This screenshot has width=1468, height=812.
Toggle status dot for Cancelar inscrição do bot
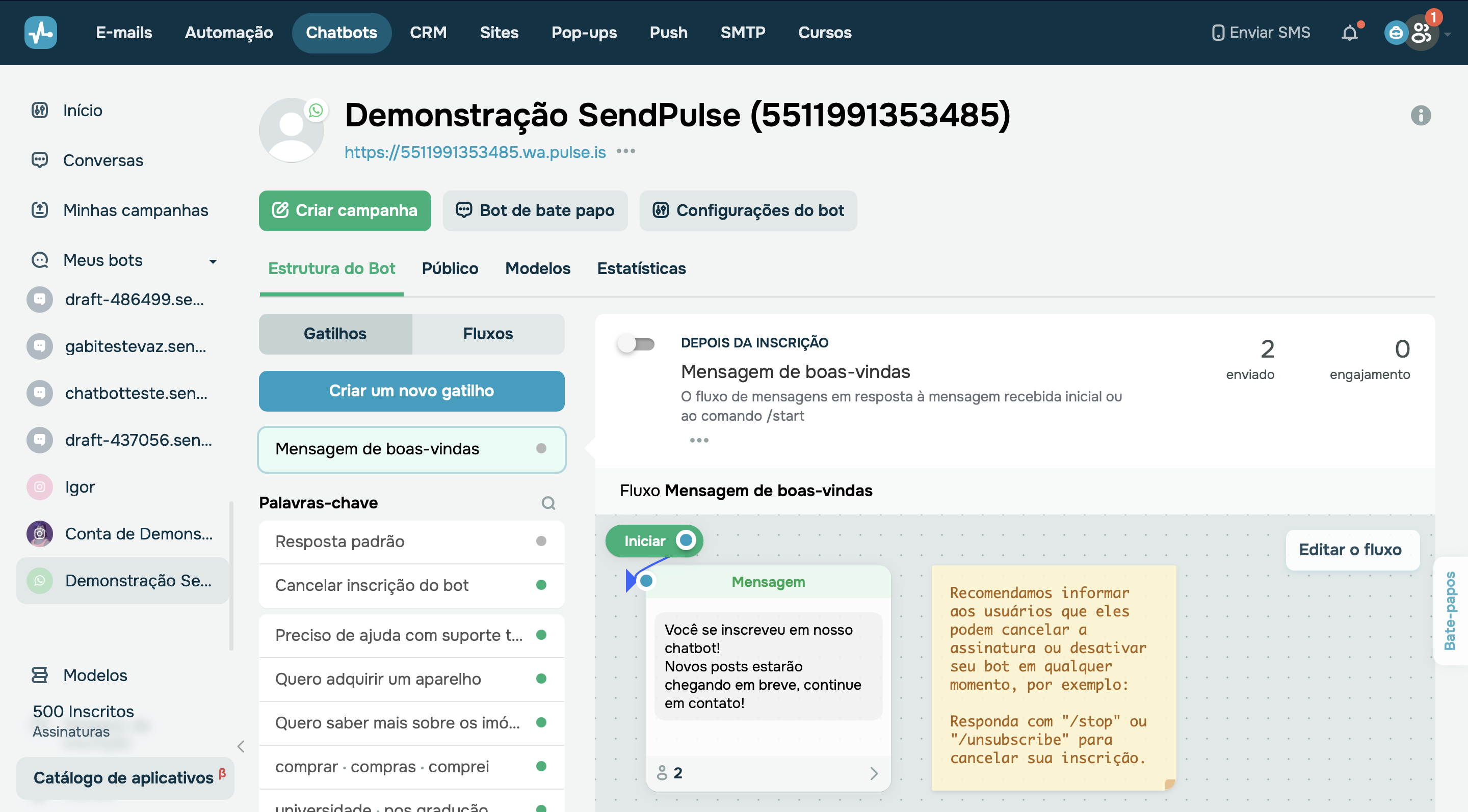[541, 585]
